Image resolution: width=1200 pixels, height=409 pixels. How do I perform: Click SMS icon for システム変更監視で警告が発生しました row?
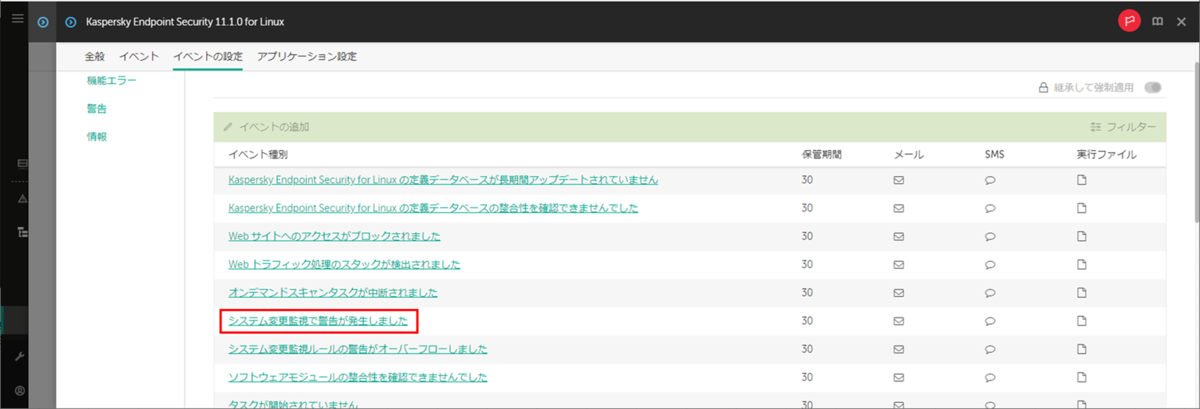pyautogui.click(x=990, y=321)
